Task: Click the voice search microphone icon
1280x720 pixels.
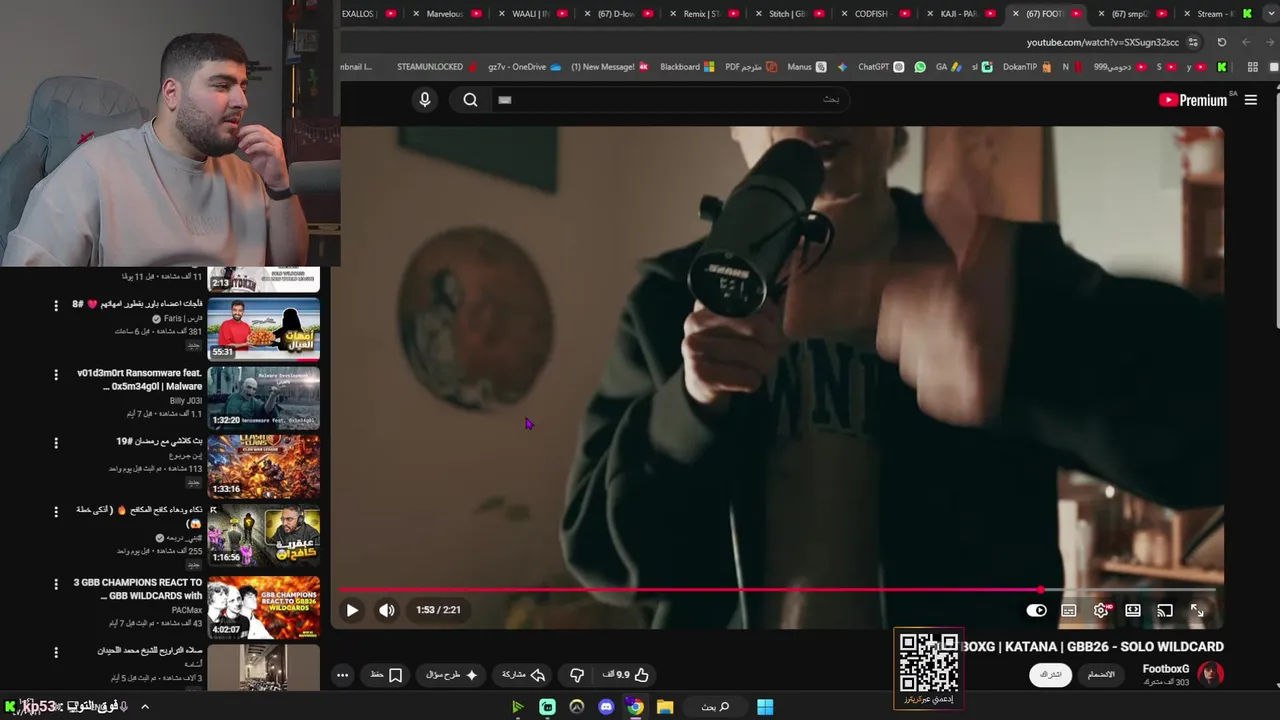Action: pos(425,99)
